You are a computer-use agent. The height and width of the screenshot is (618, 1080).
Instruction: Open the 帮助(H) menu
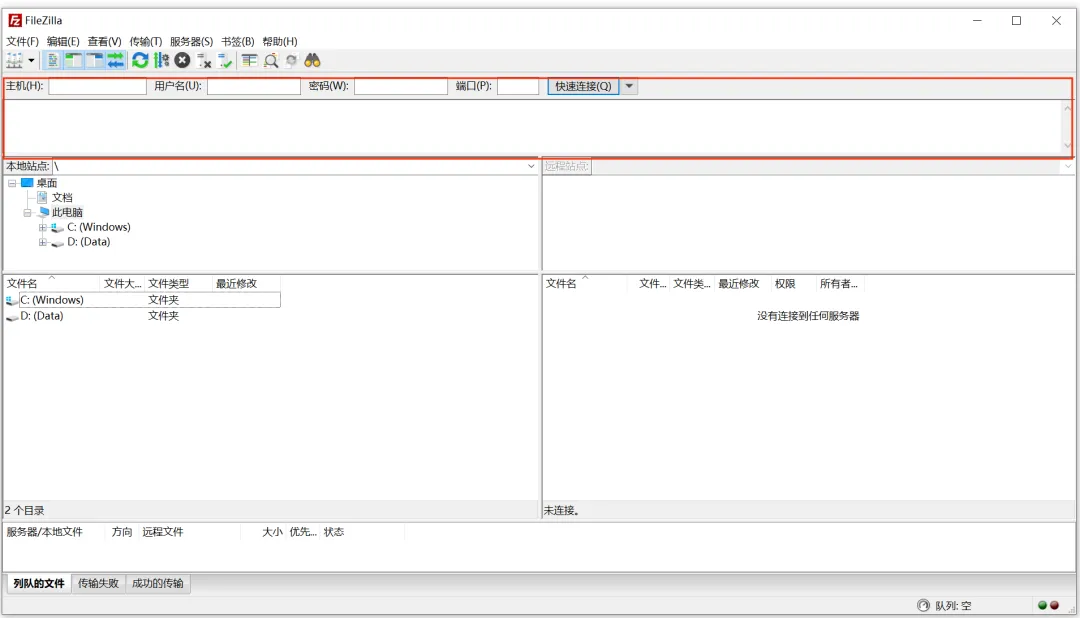pyautogui.click(x=280, y=41)
